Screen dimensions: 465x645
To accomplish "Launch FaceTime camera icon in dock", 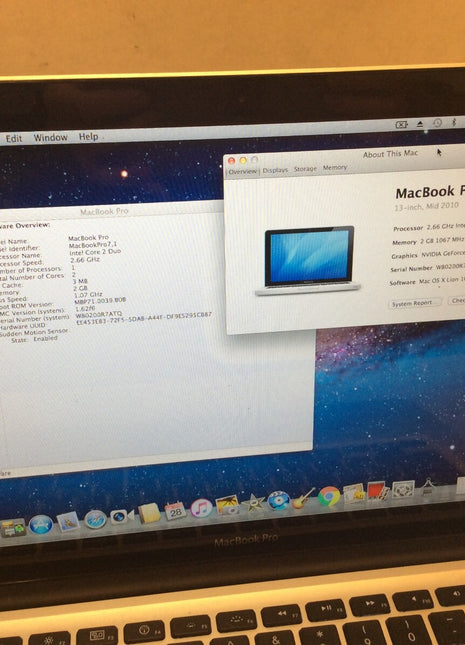I will [x=121, y=516].
